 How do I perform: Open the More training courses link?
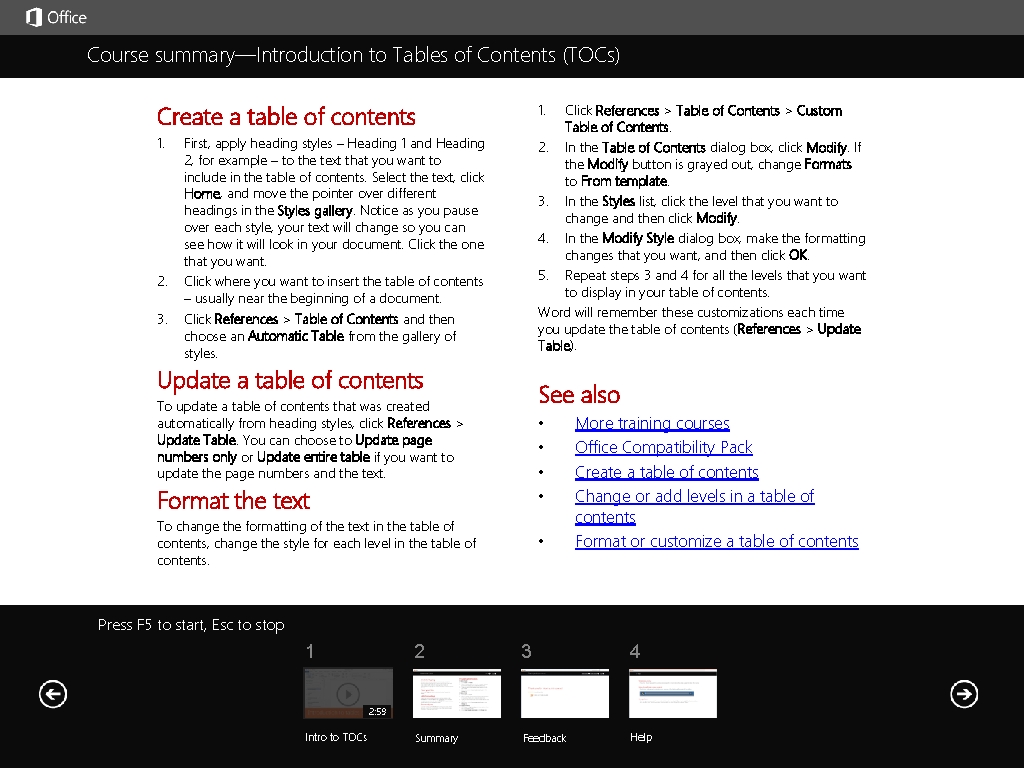pos(652,423)
